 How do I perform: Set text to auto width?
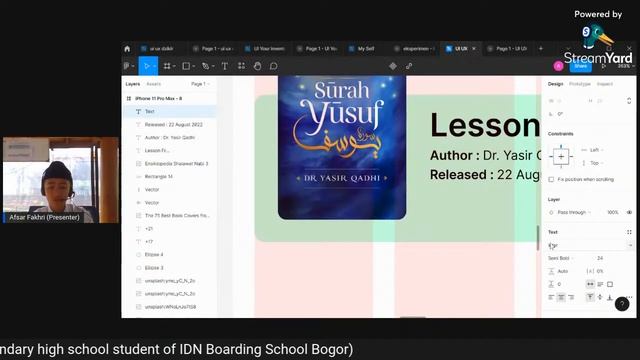(x=590, y=284)
